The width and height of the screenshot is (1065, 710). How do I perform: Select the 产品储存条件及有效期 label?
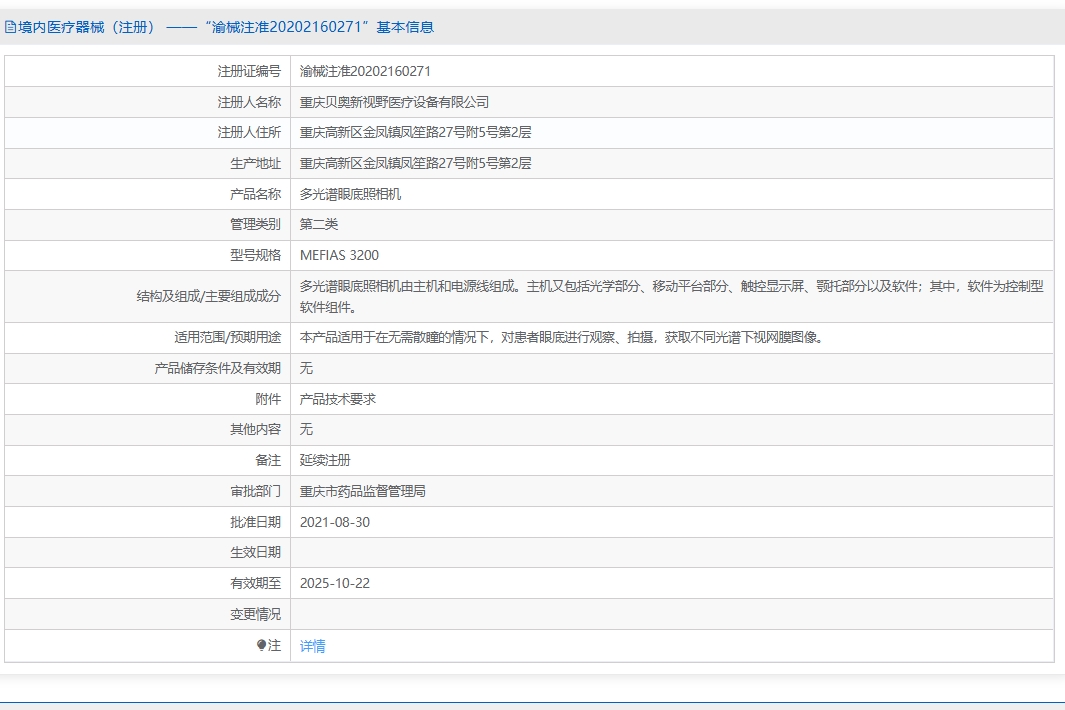[x=217, y=368]
